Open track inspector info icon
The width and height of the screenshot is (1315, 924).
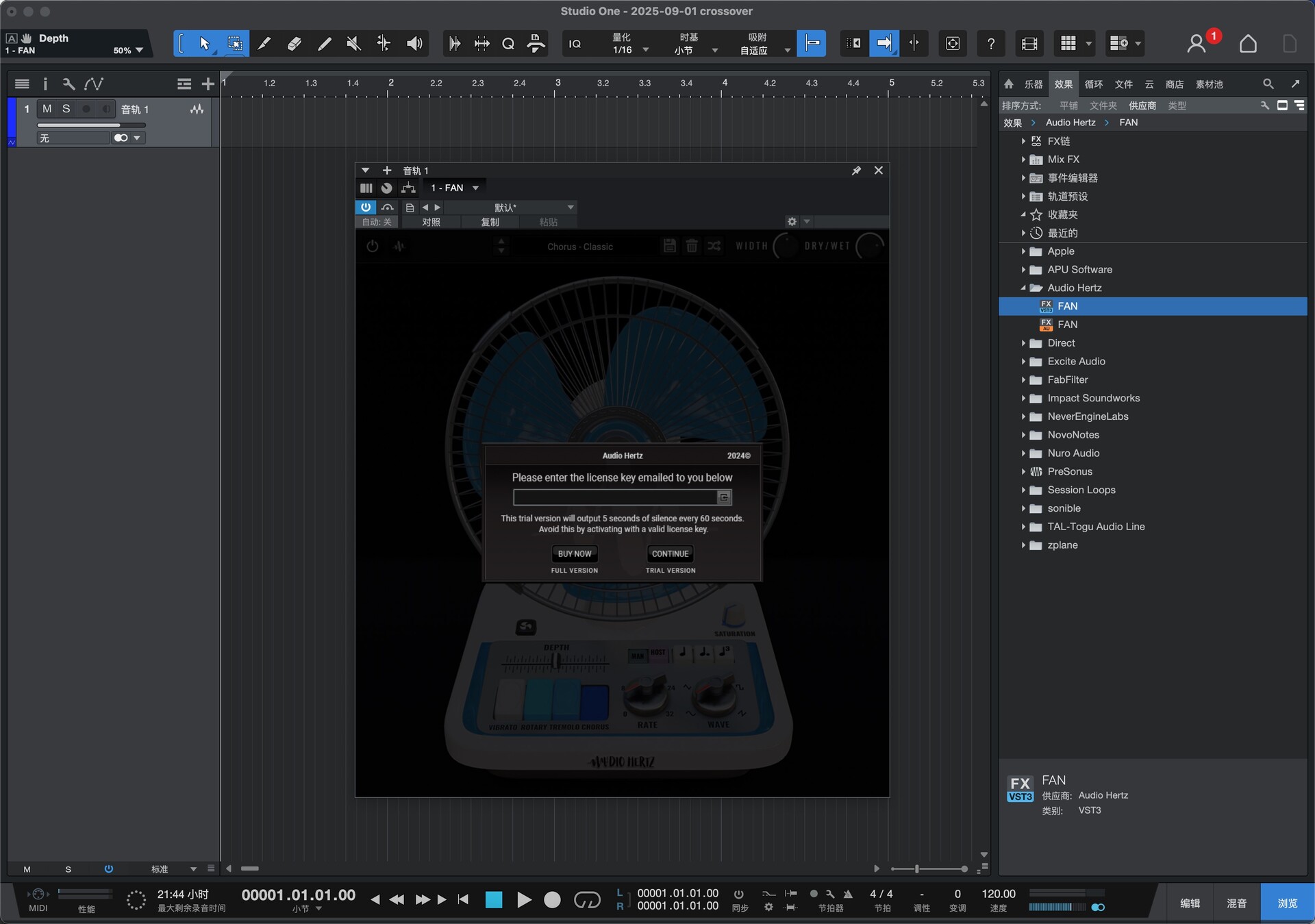pos(45,84)
